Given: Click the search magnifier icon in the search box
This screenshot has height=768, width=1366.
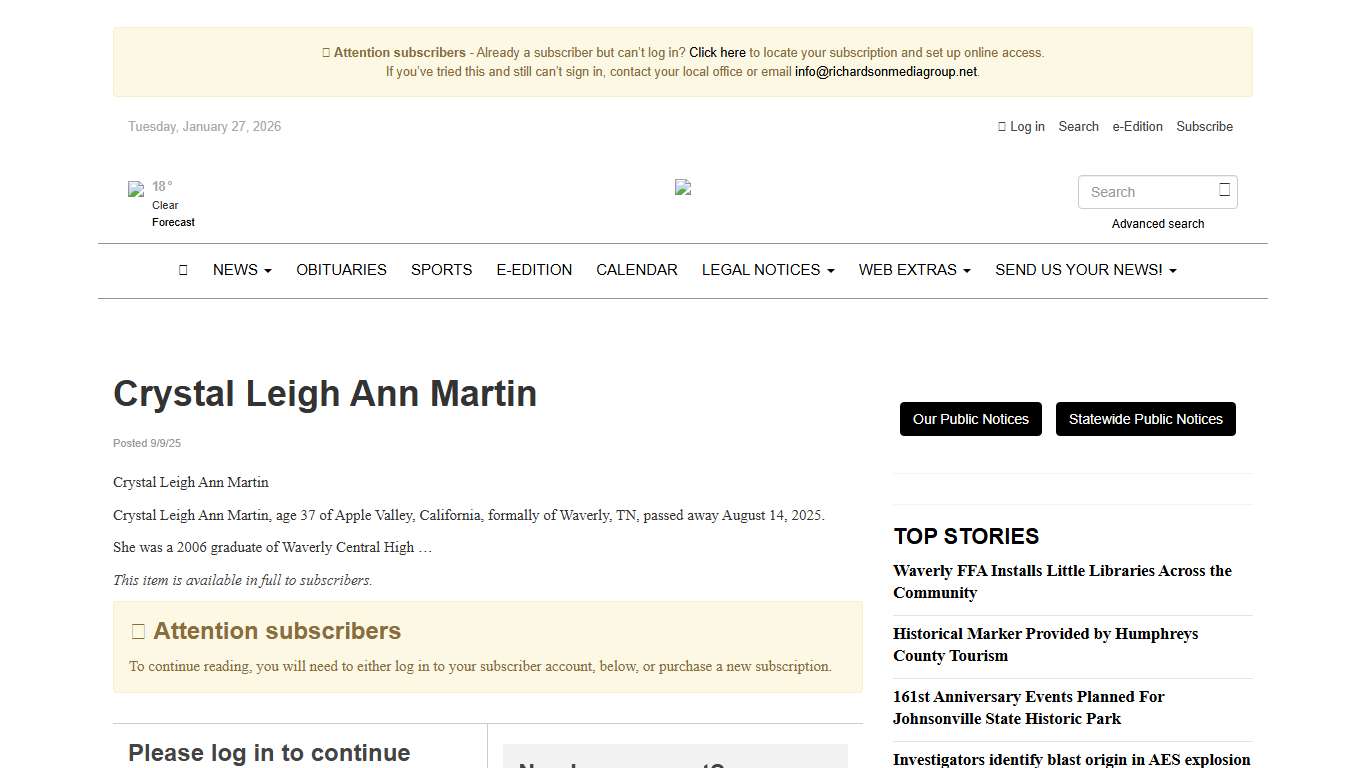Looking at the screenshot, I should 1223,191.
